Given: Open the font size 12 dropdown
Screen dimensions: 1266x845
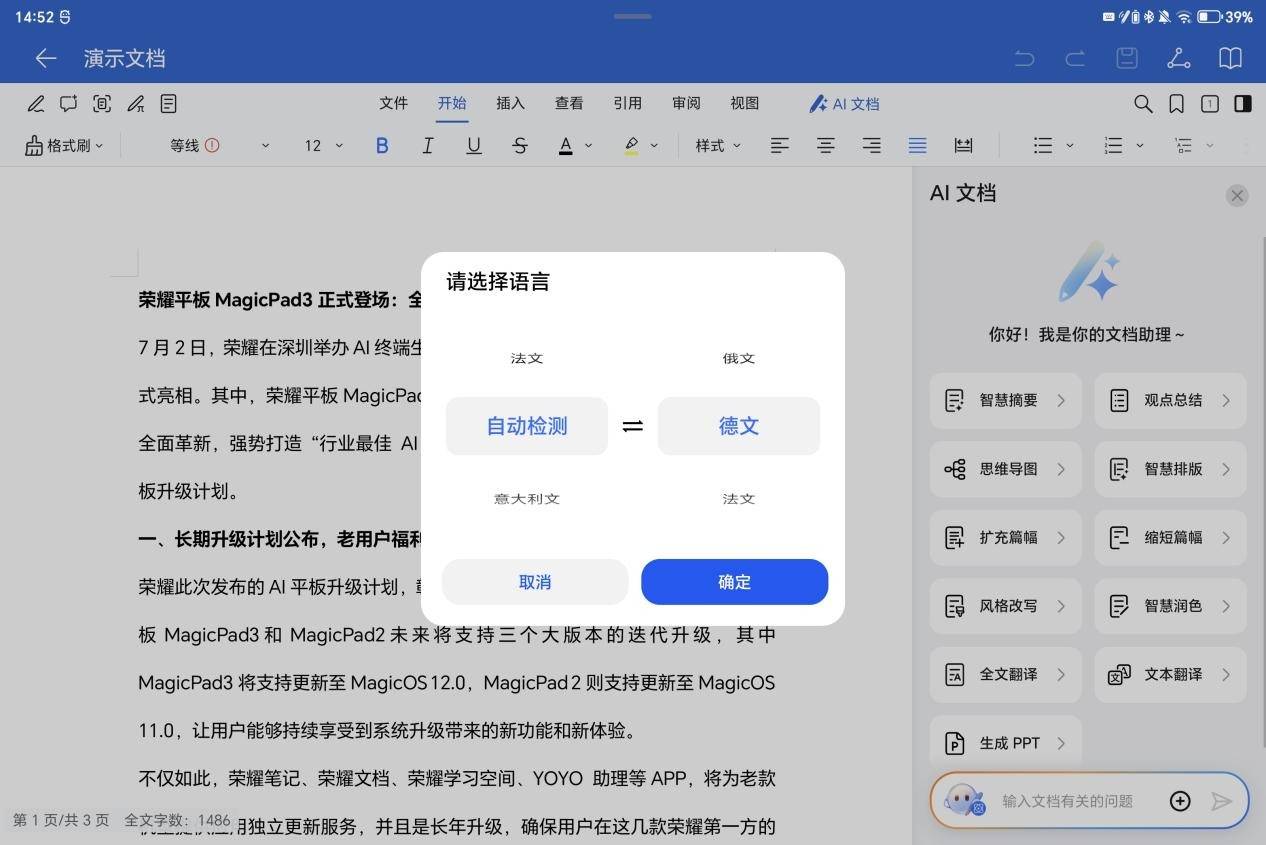Looking at the screenshot, I should pyautogui.click(x=323, y=146).
